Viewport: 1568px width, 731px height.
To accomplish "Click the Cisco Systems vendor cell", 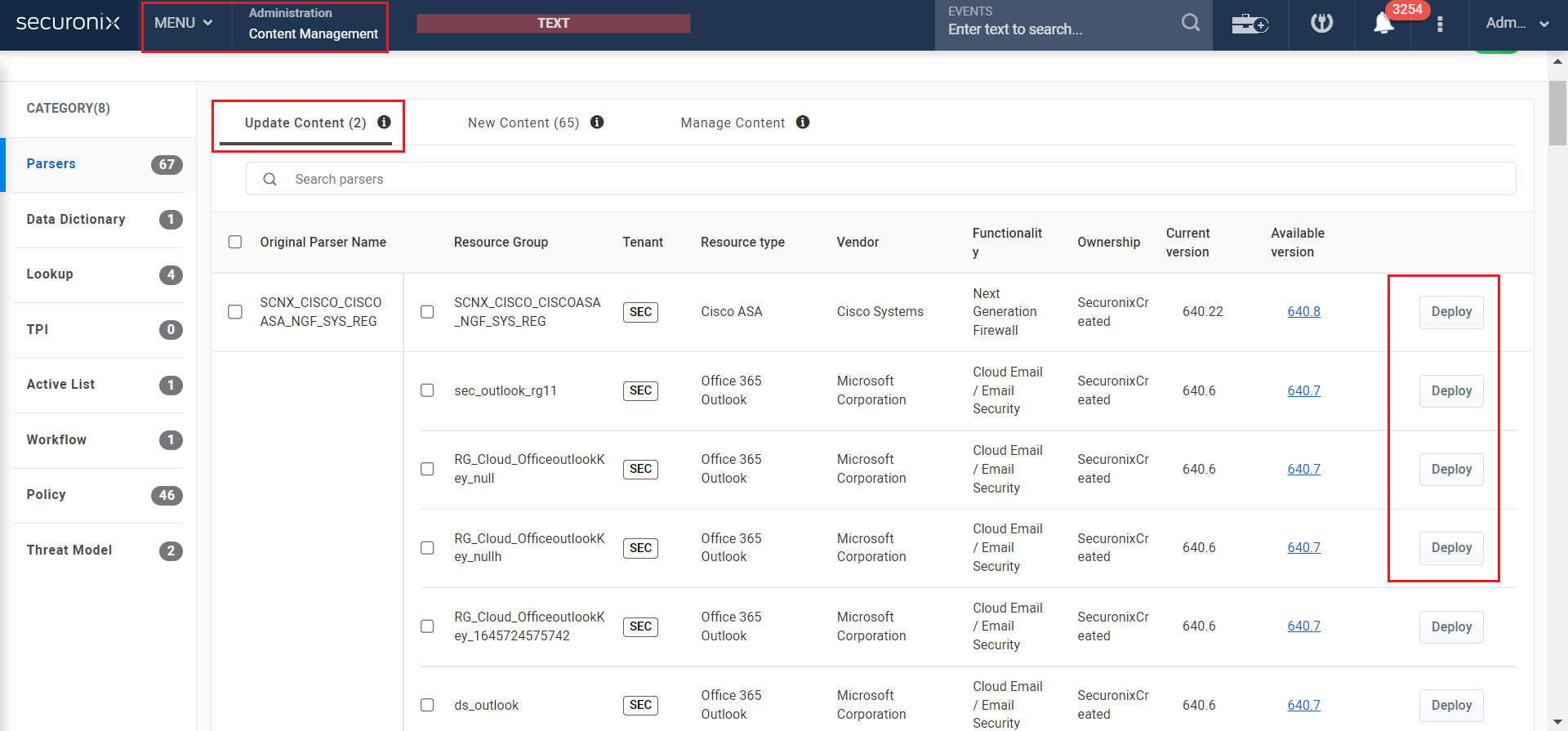I will tap(880, 312).
